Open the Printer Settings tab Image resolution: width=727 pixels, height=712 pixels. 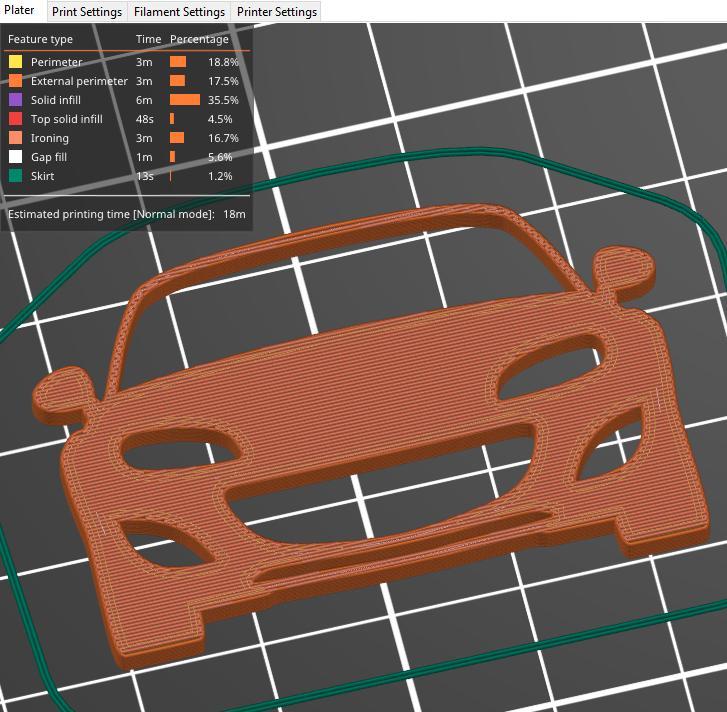tap(277, 12)
